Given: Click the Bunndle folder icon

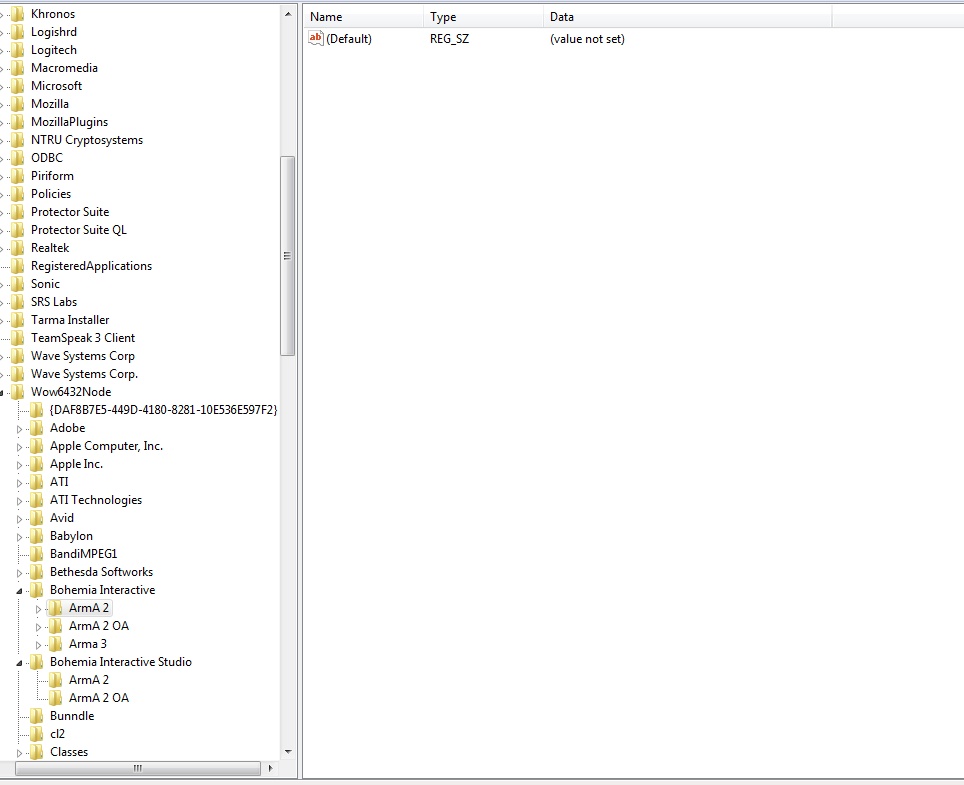Looking at the screenshot, I should click(37, 716).
